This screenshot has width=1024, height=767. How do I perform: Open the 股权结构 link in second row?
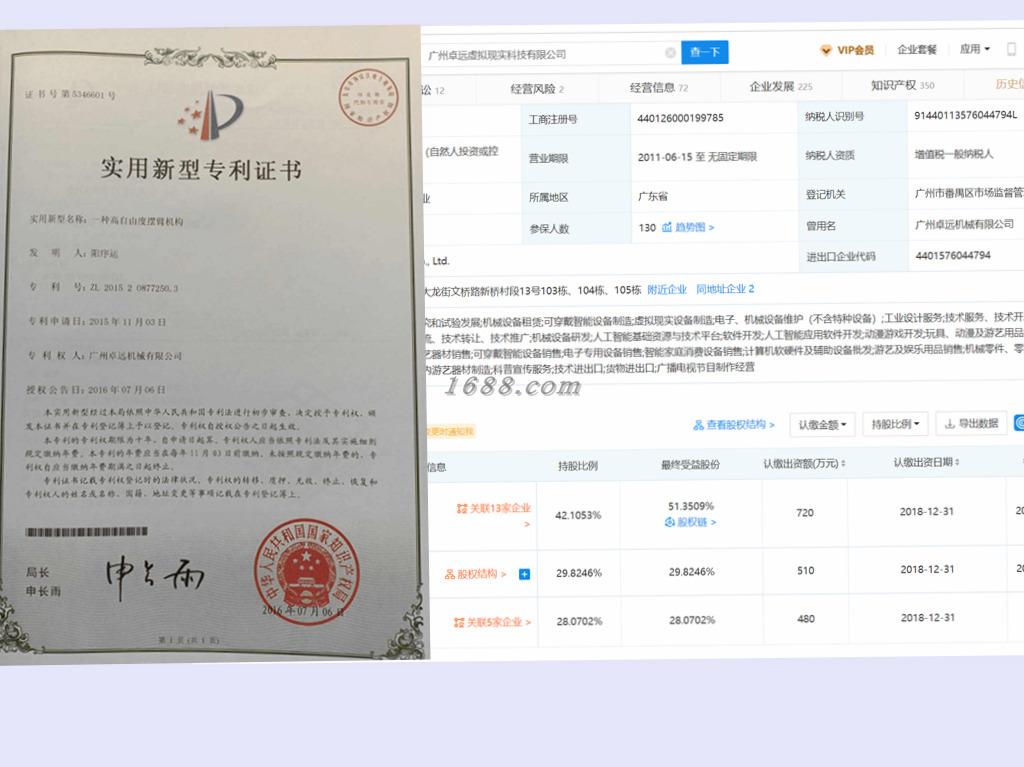[481, 574]
